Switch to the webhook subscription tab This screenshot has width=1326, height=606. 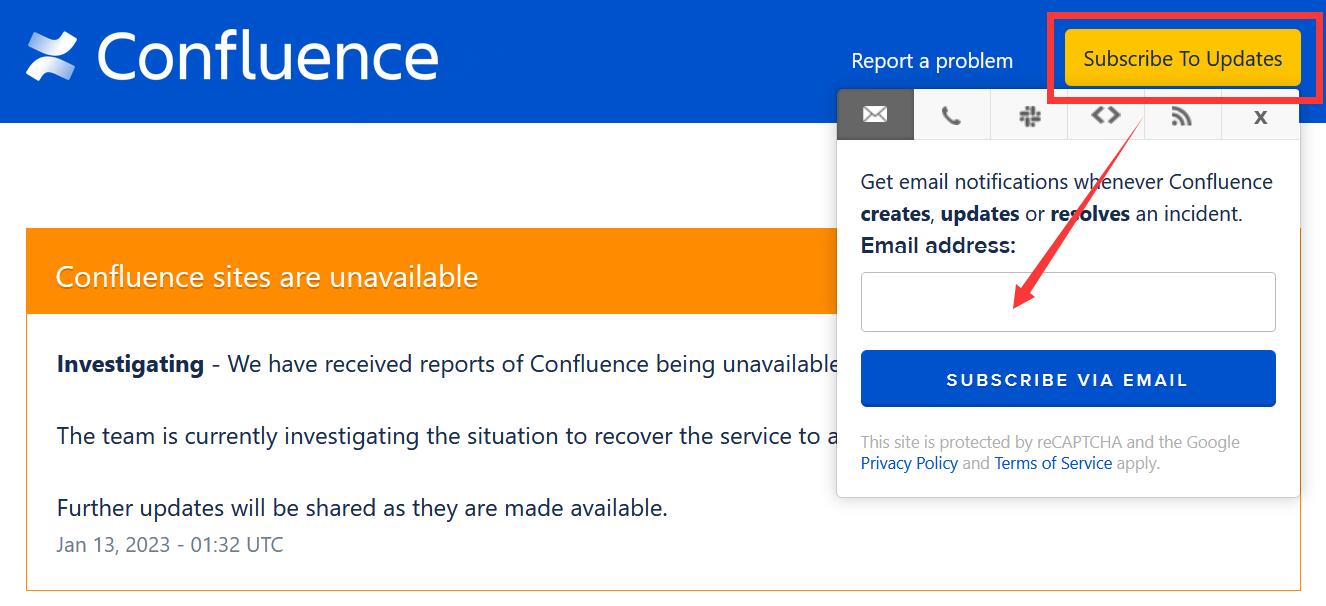tap(1106, 114)
